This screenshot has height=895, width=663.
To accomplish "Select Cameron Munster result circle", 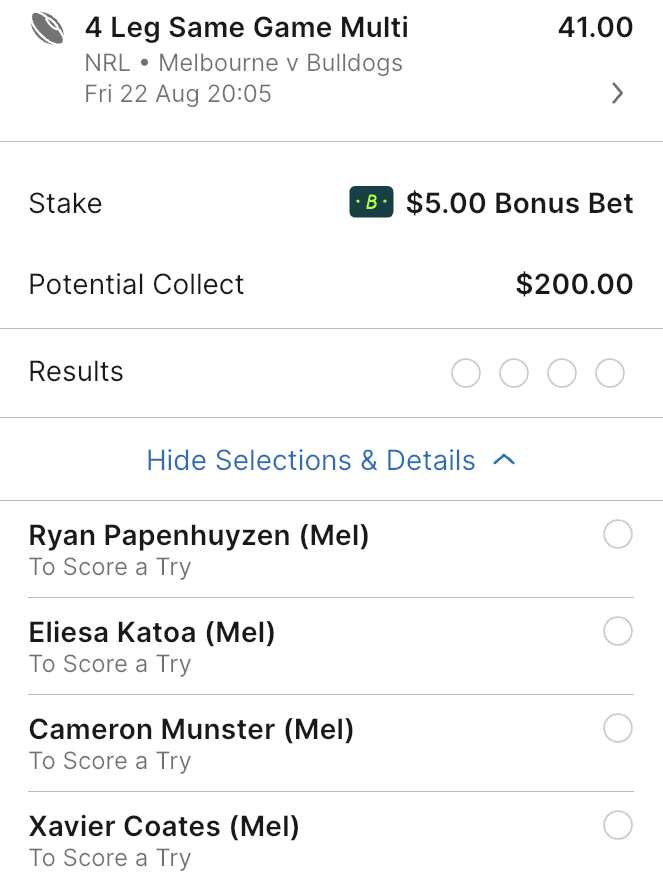I will pos(618,729).
